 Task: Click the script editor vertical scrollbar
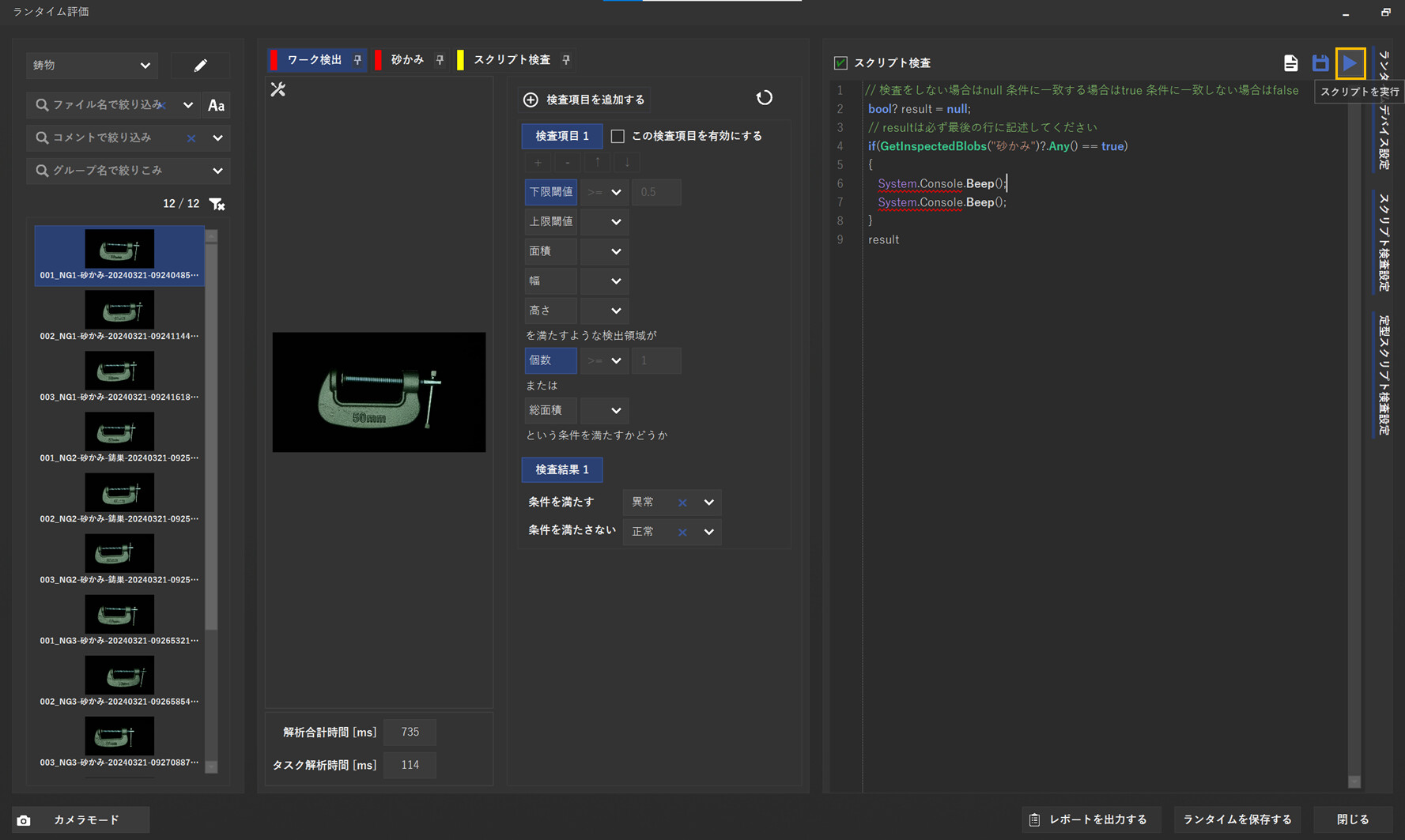pyautogui.click(x=1354, y=435)
